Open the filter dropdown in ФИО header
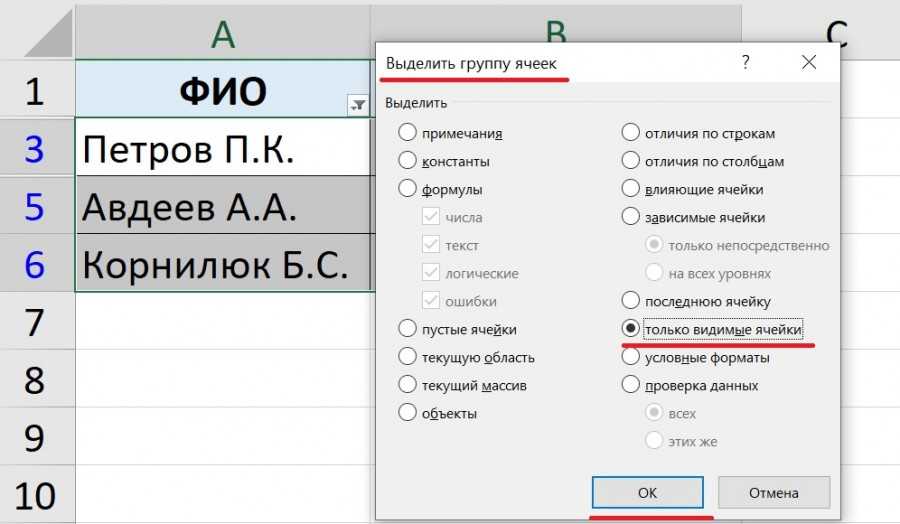The image size is (900, 524). pyautogui.click(x=357, y=105)
